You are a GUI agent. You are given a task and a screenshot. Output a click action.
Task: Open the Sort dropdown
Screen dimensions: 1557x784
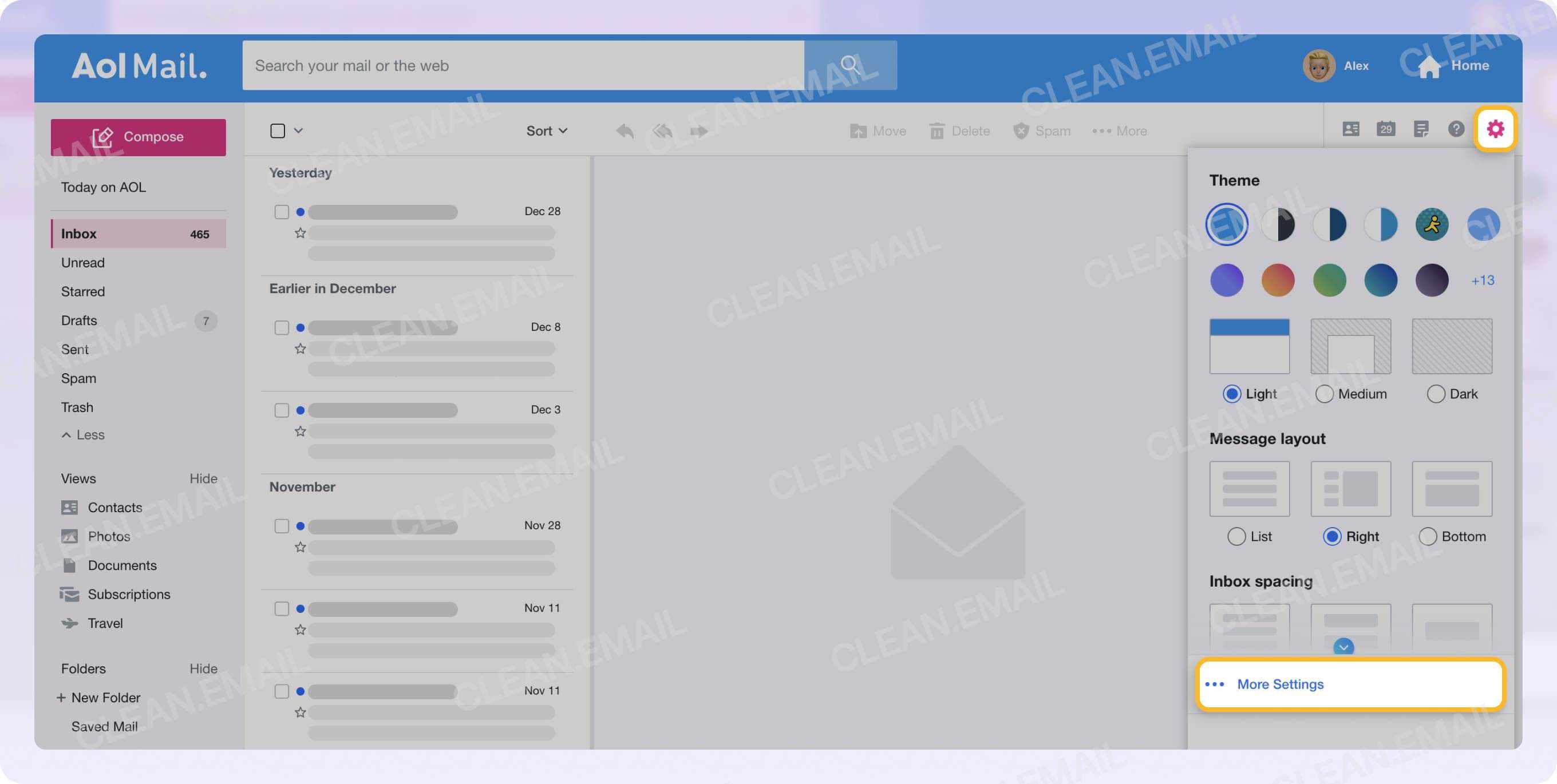pyautogui.click(x=546, y=130)
